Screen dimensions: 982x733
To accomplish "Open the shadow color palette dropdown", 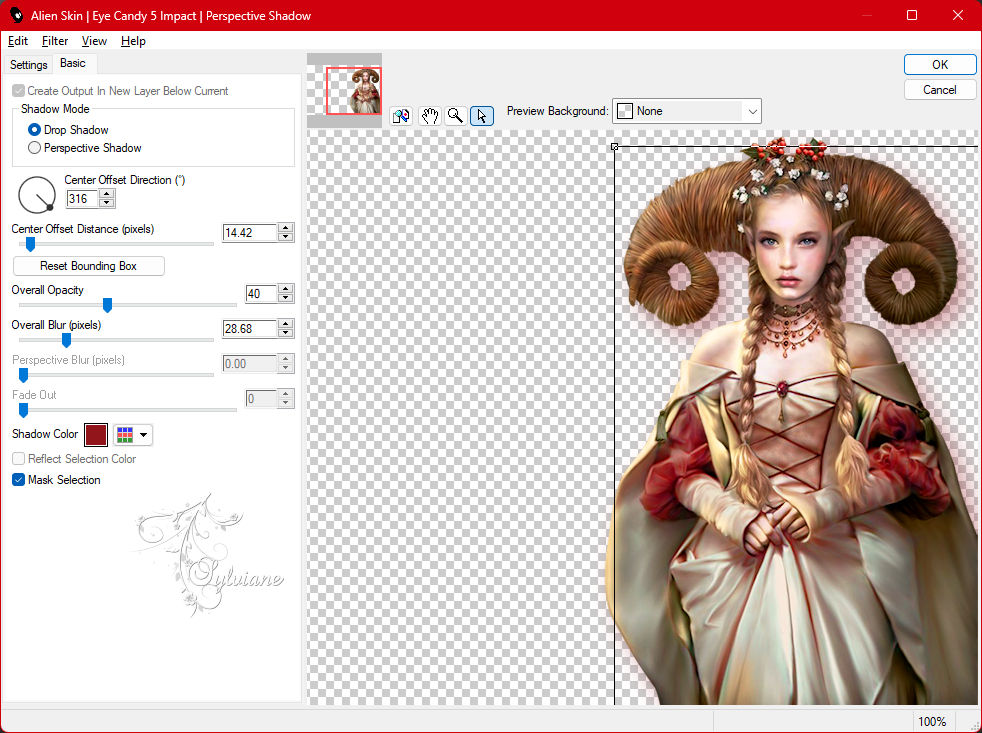I will (x=133, y=435).
